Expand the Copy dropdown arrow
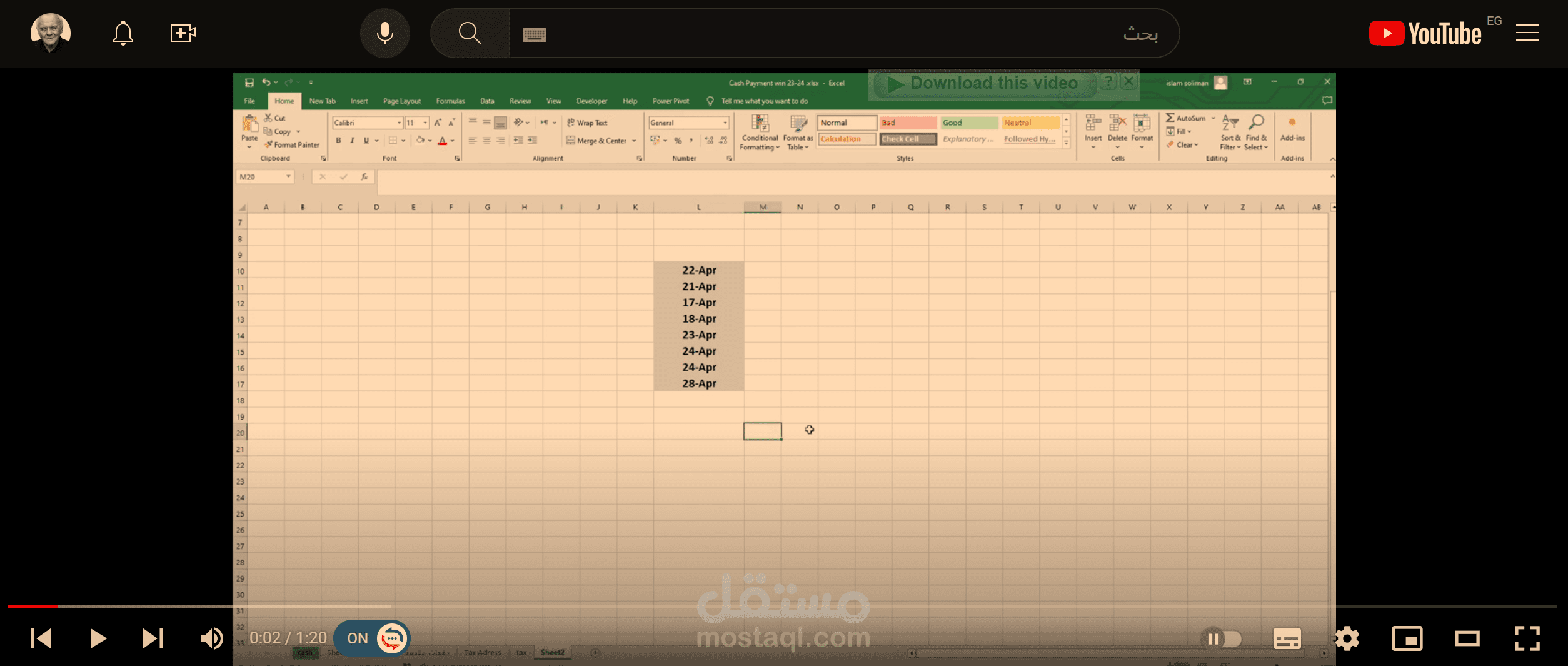The image size is (1568, 666). coord(298,131)
